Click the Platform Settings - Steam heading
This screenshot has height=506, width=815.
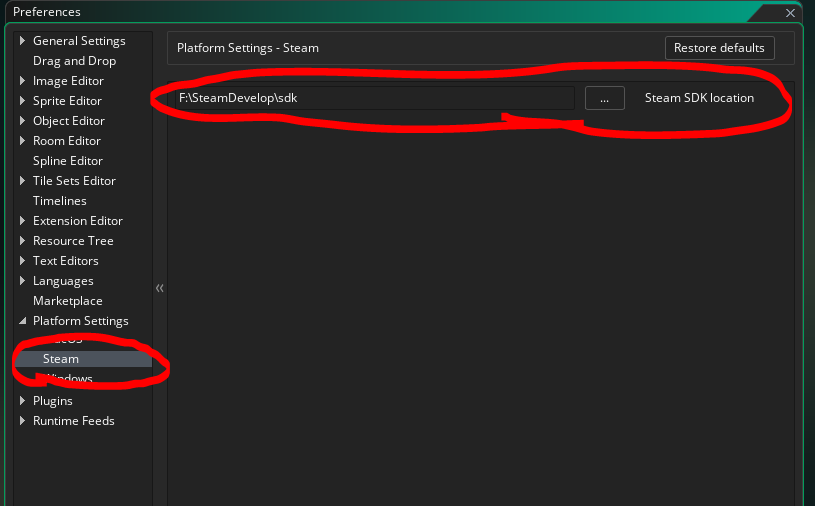tap(248, 48)
